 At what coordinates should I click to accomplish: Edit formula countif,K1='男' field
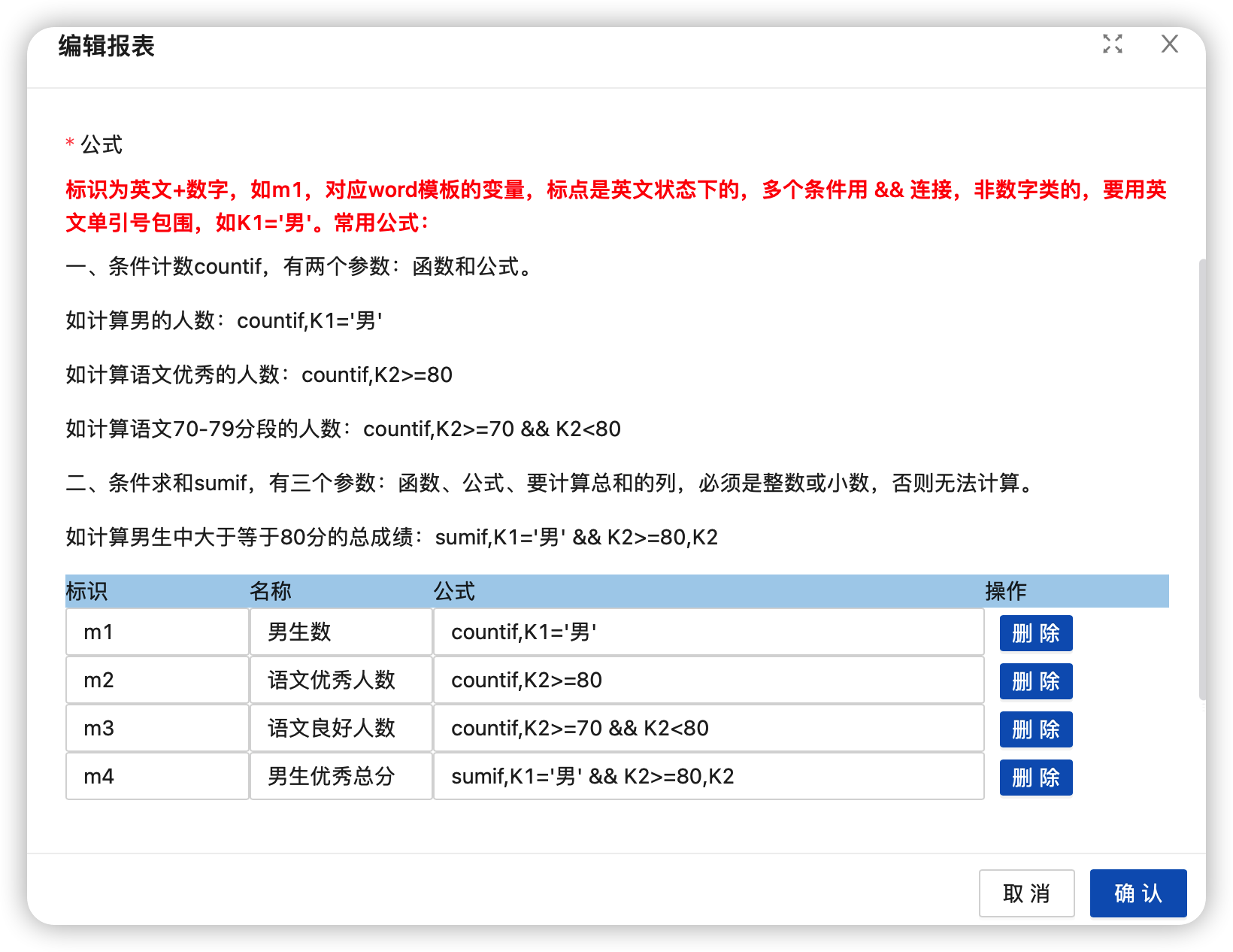click(709, 632)
